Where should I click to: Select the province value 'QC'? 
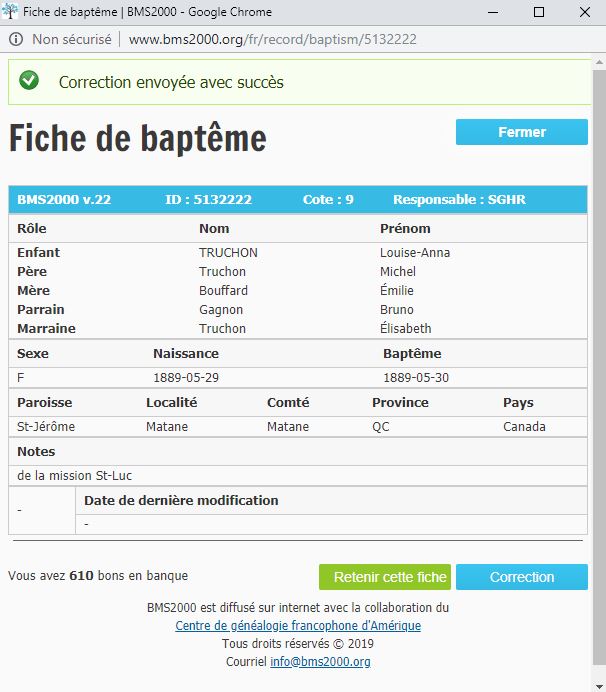coord(380,427)
